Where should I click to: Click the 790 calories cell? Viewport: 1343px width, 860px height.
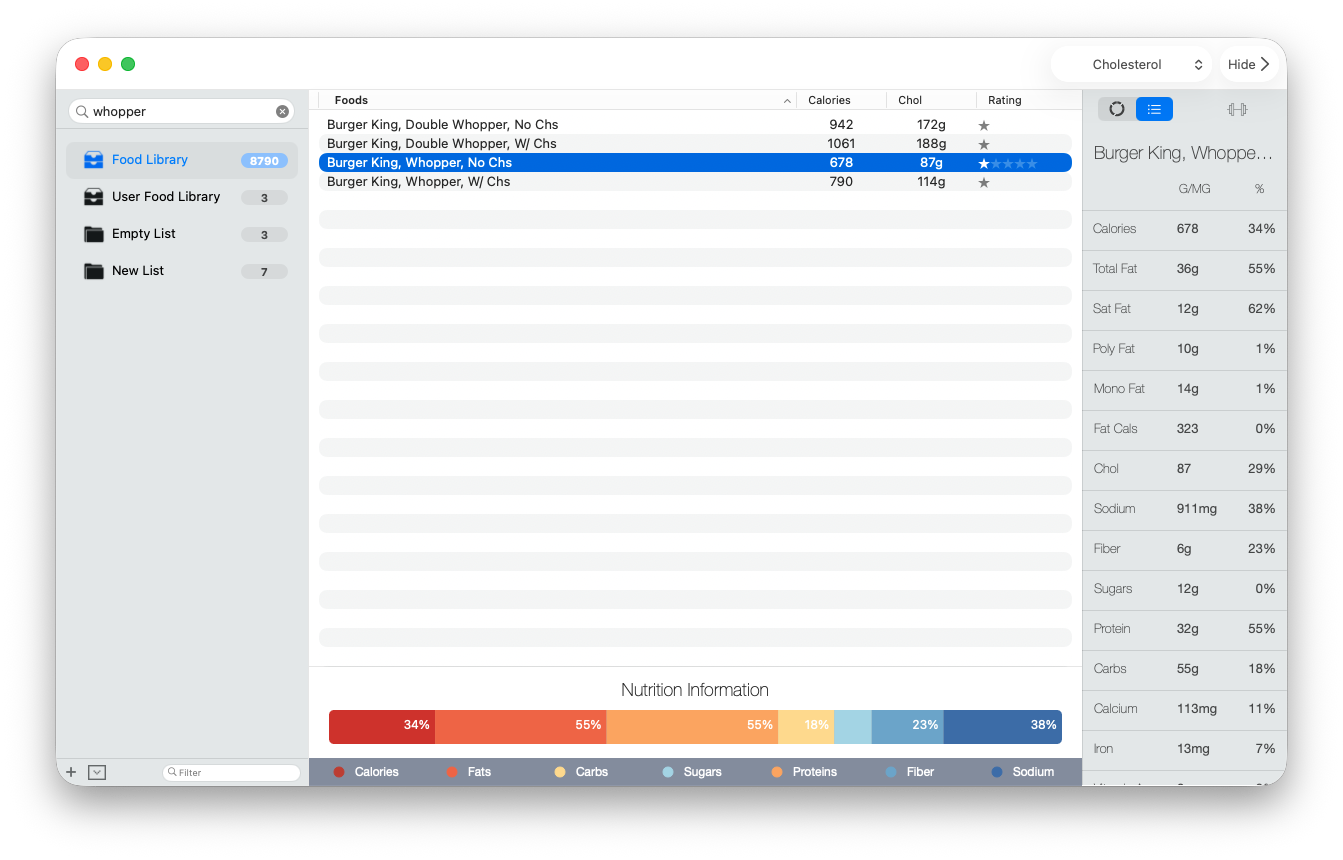click(x=841, y=182)
